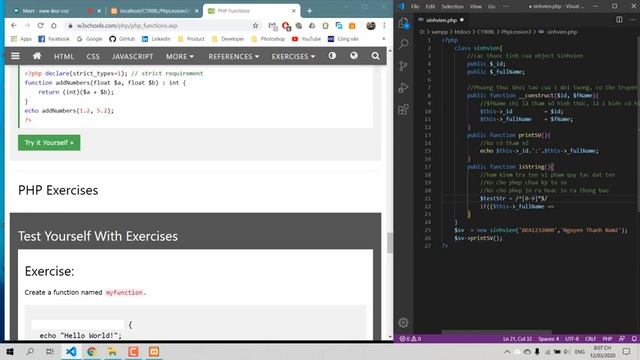640x360 pixels.
Task: Show more bookmarks overflow chevron in Chrome
Action: pos(384,39)
